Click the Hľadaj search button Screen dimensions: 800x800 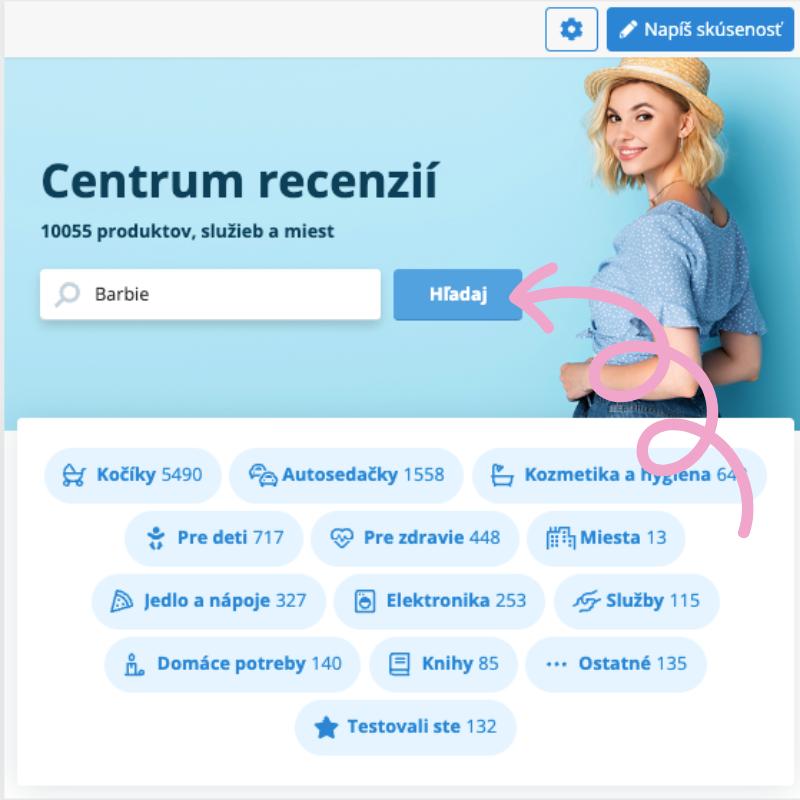[x=458, y=294]
